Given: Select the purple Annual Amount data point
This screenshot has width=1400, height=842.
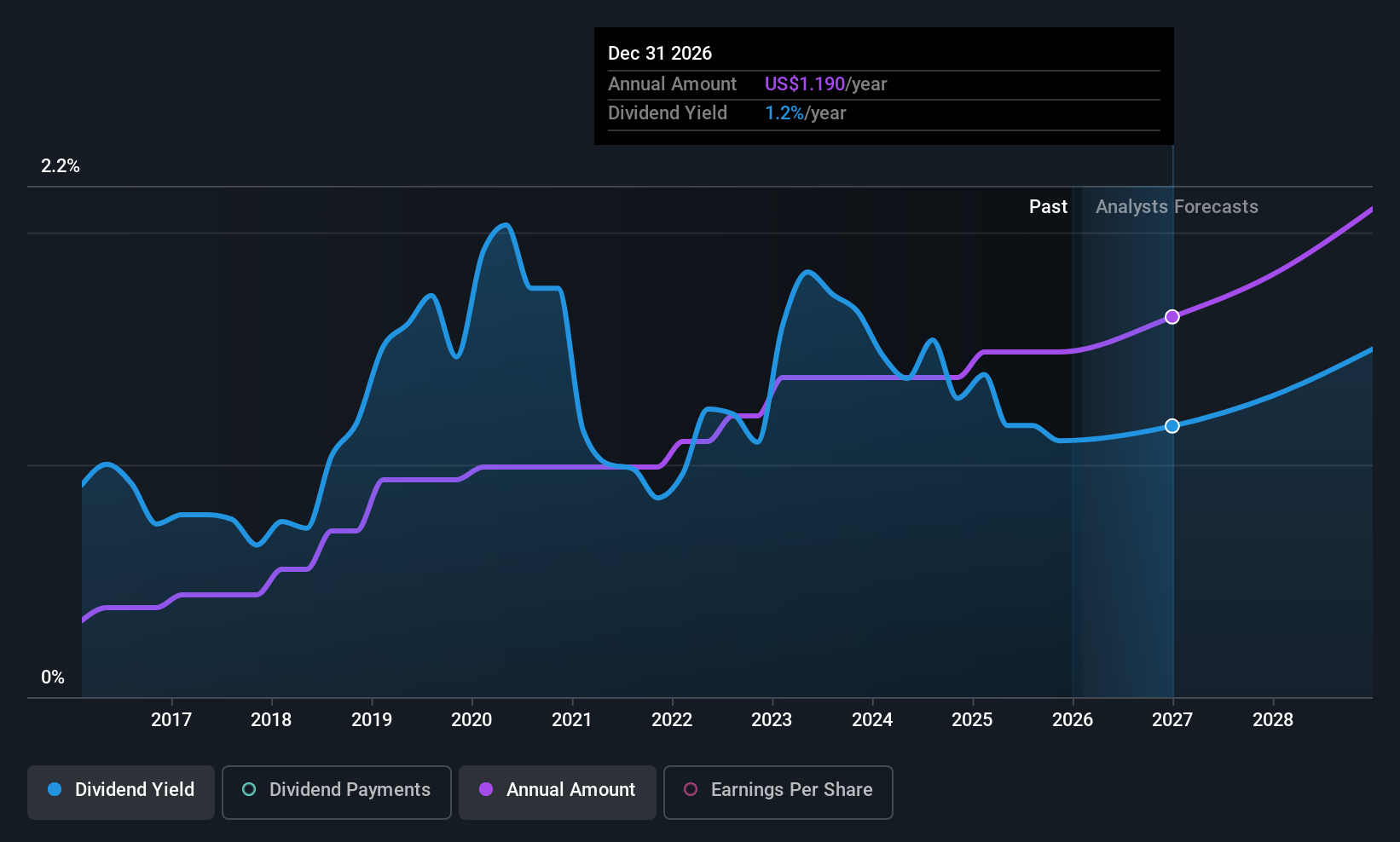Looking at the screenshot, I should point(1172,317).
